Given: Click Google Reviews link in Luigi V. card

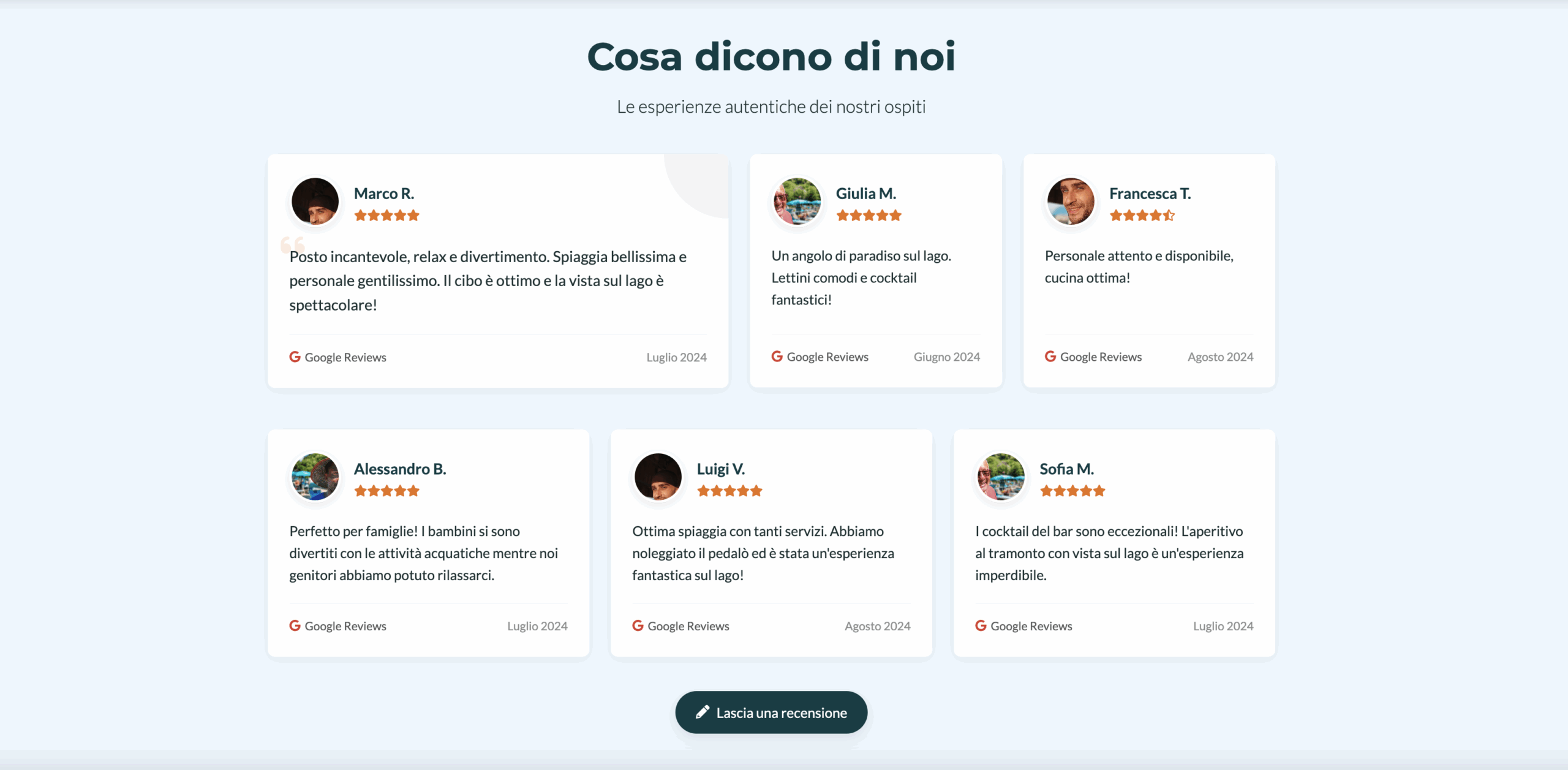Looking at the screenshot, I should (x=688, y=626).
